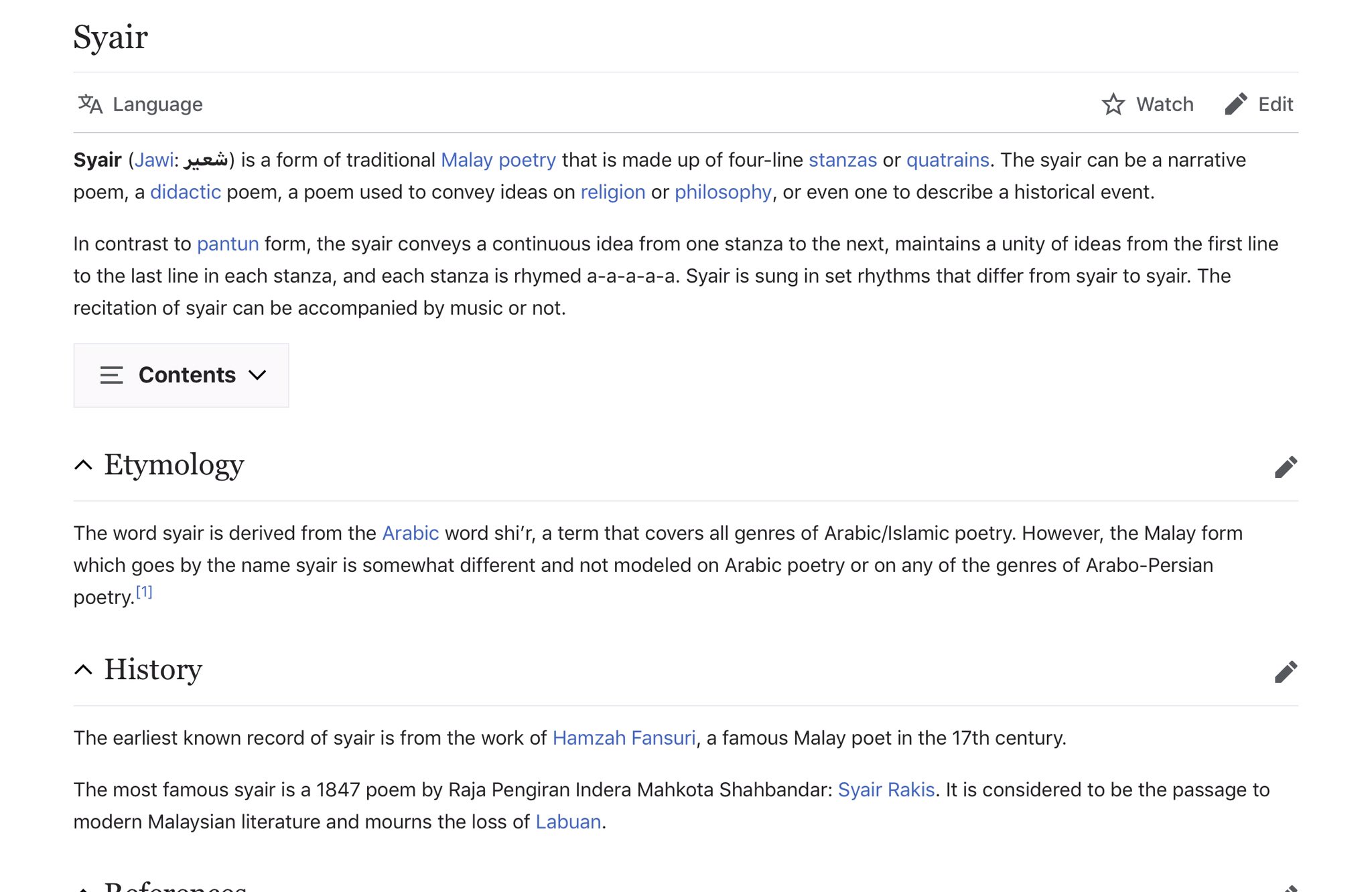Open the Syair Rakis link

point(886,790)
